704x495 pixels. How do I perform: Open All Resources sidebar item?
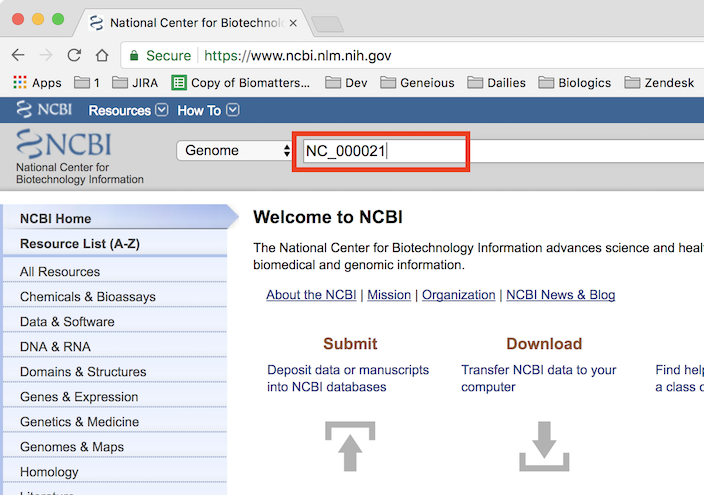(115, 271)
